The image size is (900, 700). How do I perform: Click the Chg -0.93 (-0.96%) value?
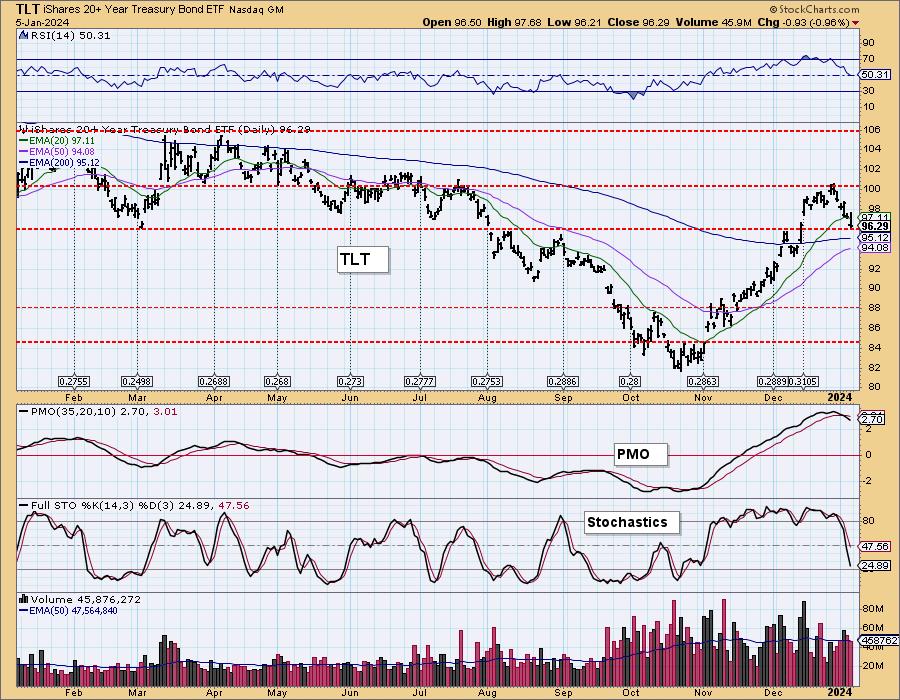pos(804,22)
